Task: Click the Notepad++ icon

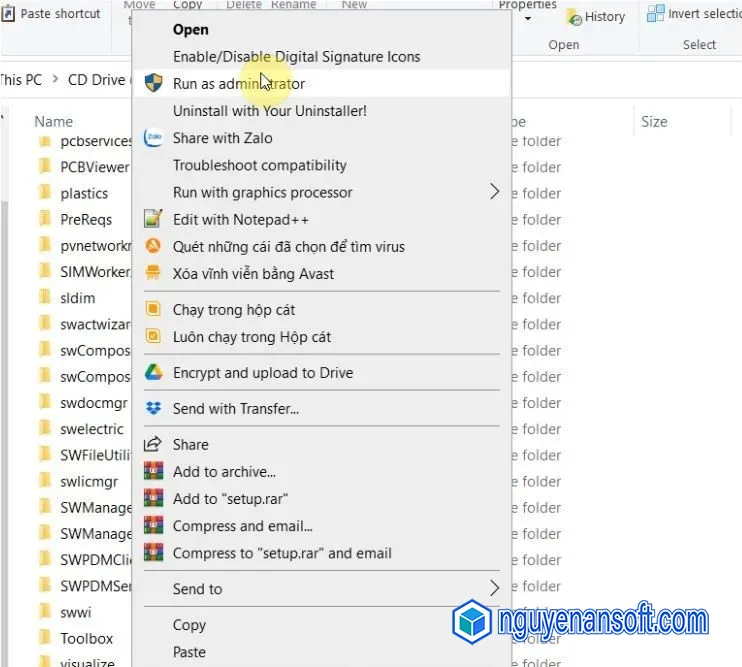Action: coord(153,219)
